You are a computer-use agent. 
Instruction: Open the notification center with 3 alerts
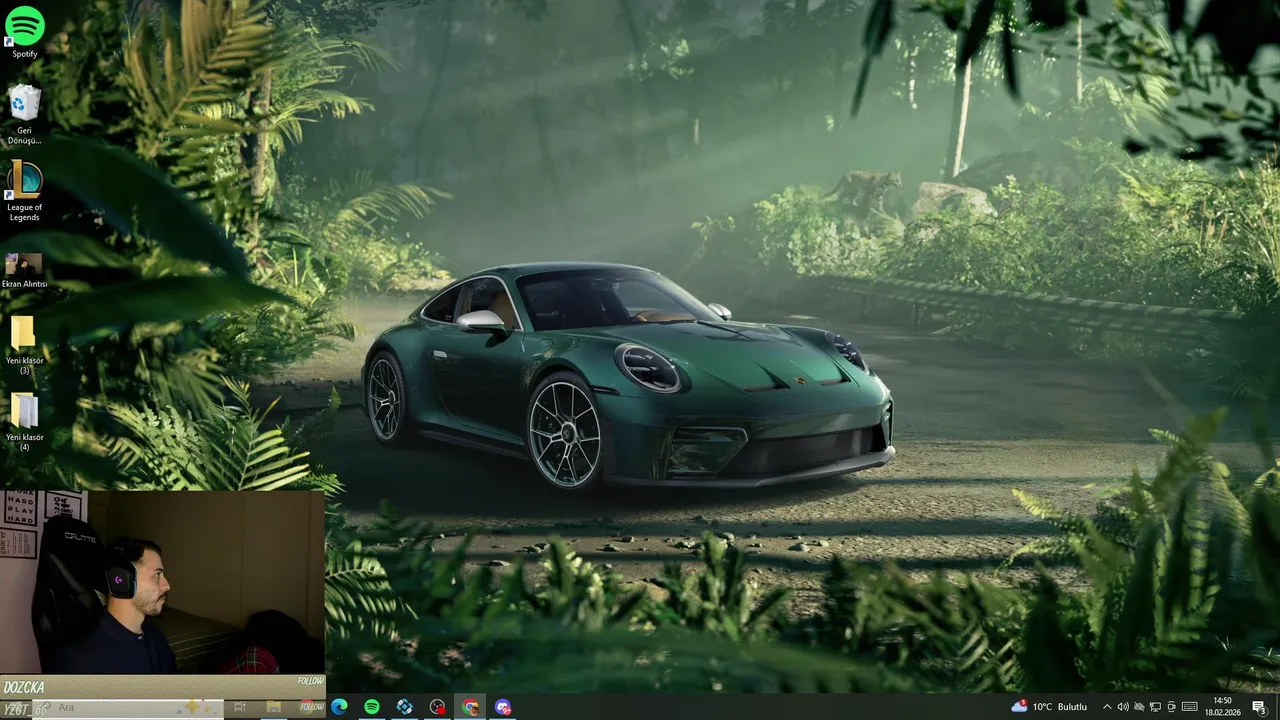1260,707
